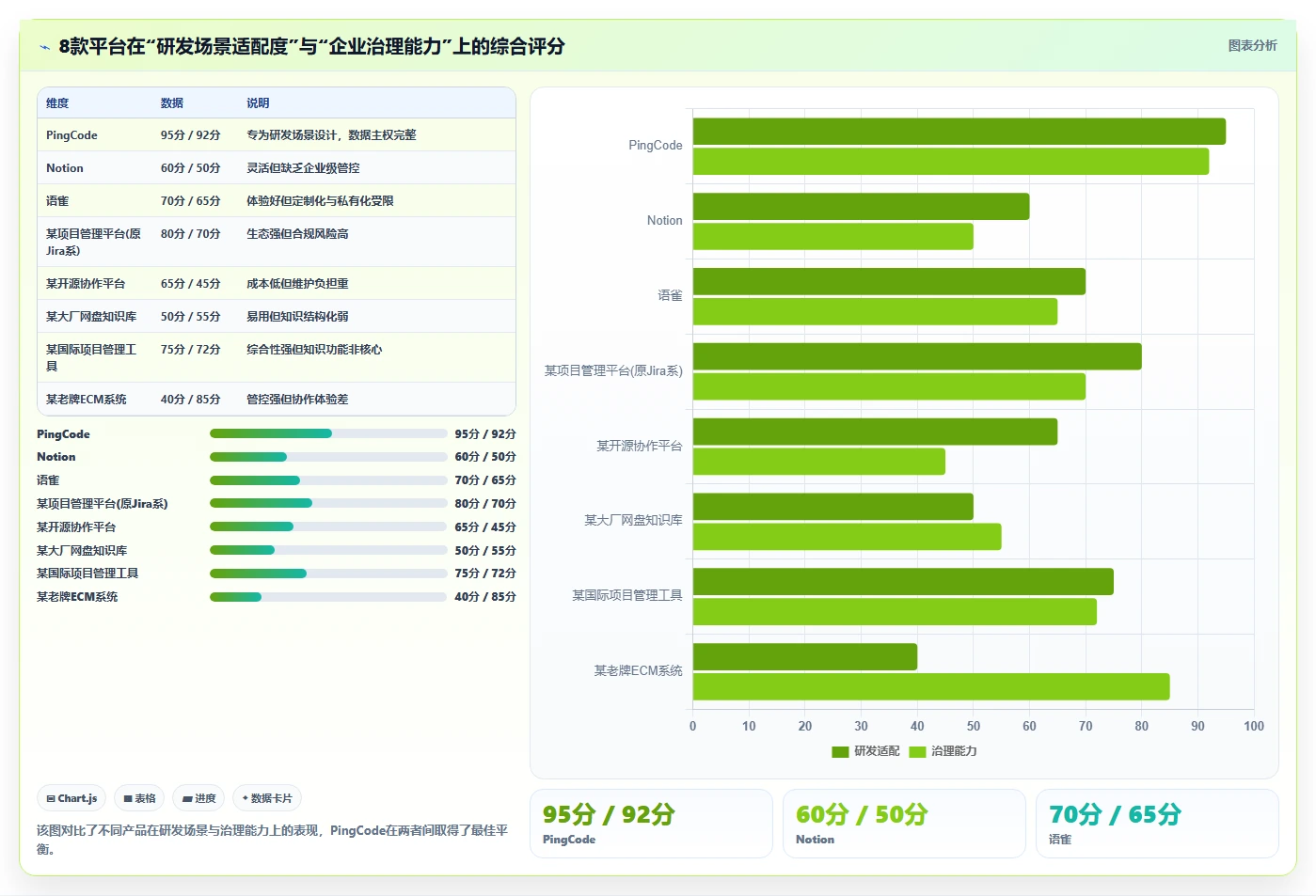Click the 某开源协作平台 progress bar
Image resolution: width=1316 pixels, height=896 pixels.
point(328,527)
